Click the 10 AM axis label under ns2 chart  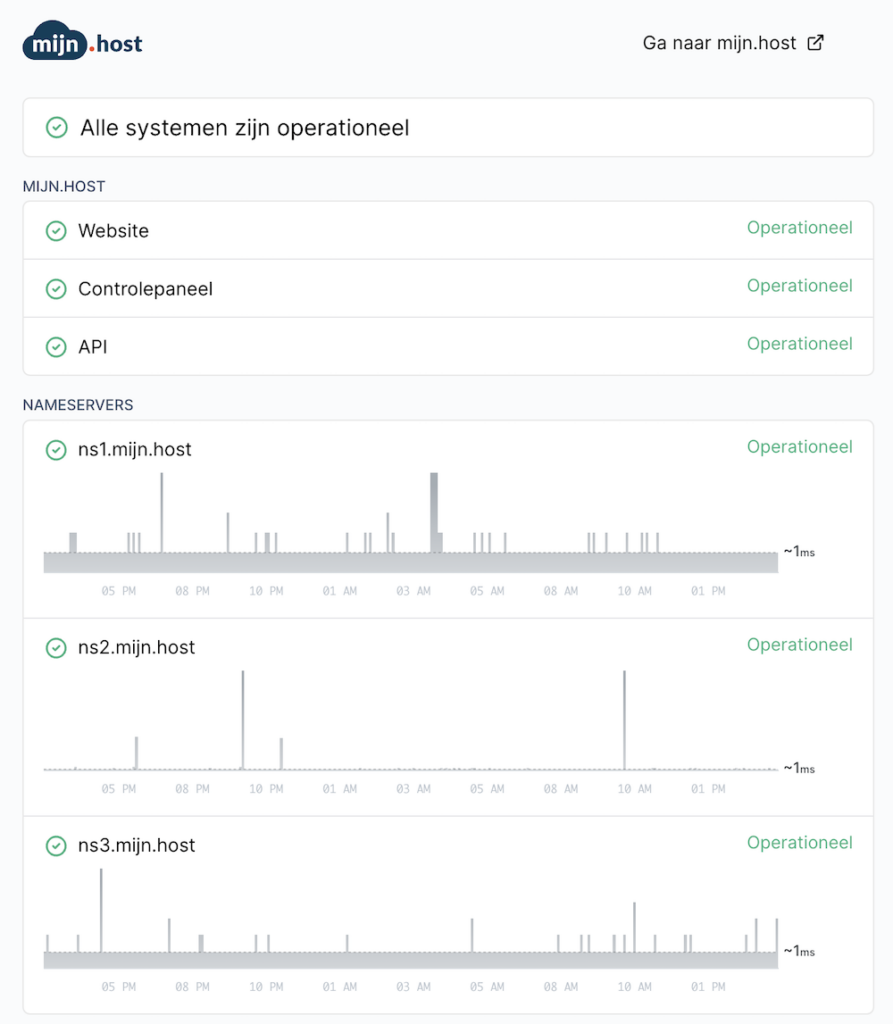click(x=634, y=788)
